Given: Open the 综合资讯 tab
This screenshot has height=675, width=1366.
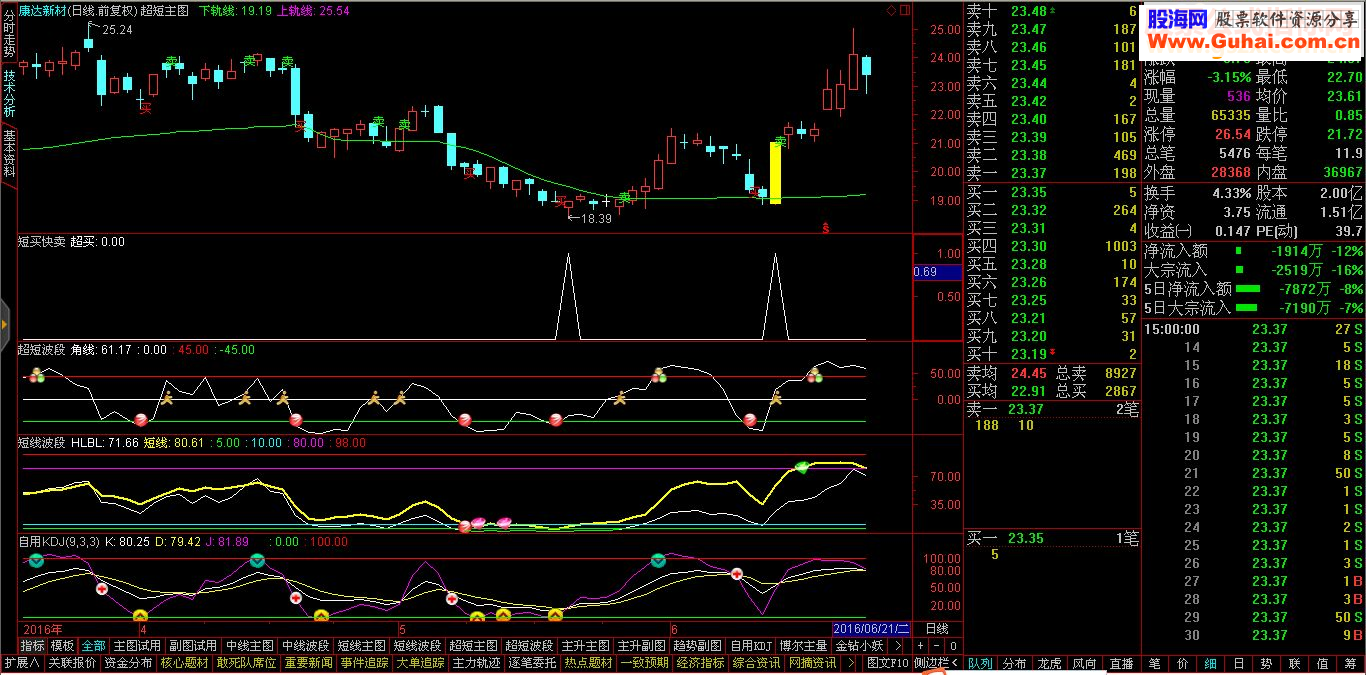Looking at the screenshot, I should pyautogui.click(x=755, y=662).
